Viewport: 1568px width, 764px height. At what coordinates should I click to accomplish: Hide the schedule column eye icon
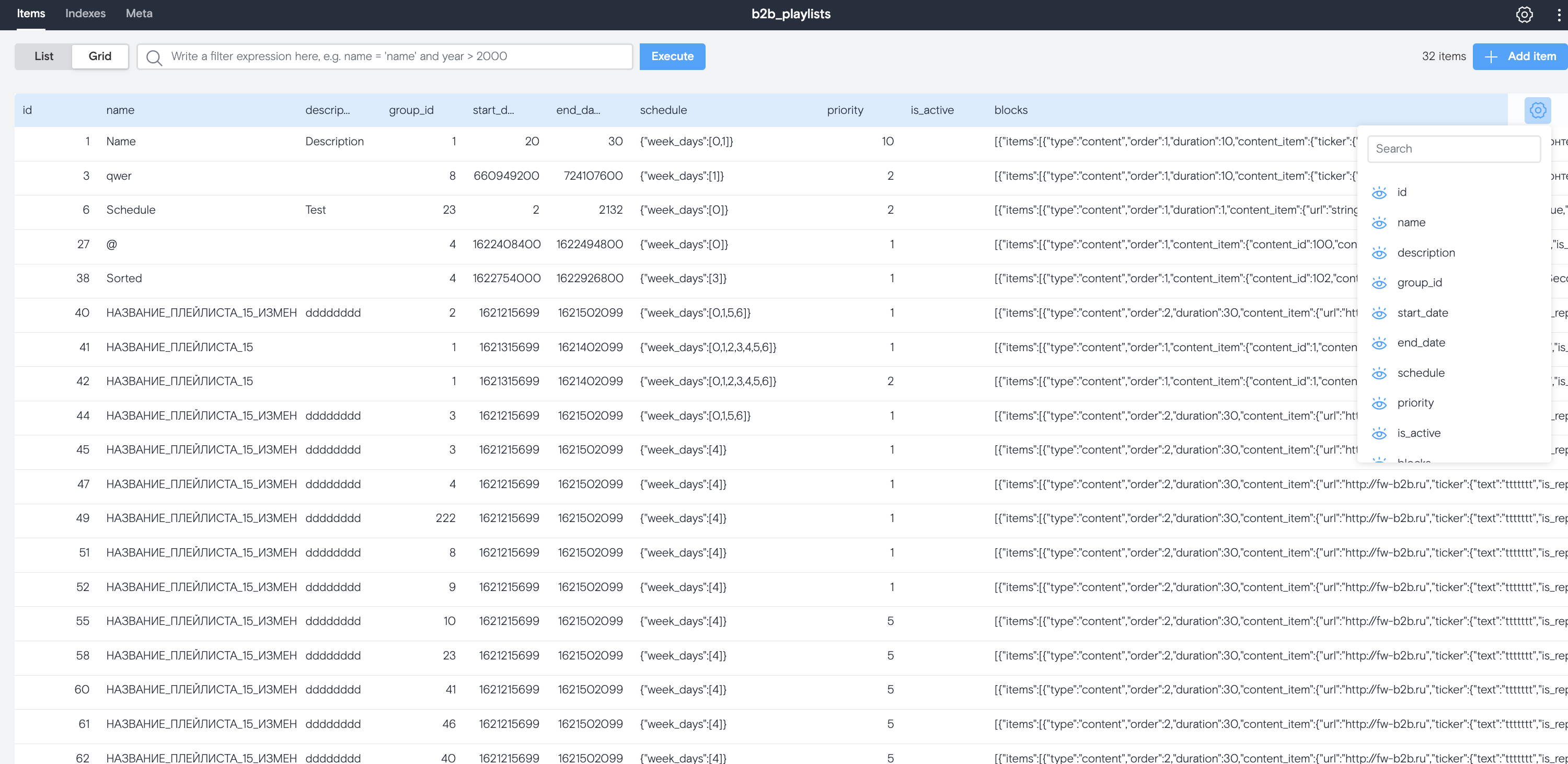click(x=1379, y=373)
